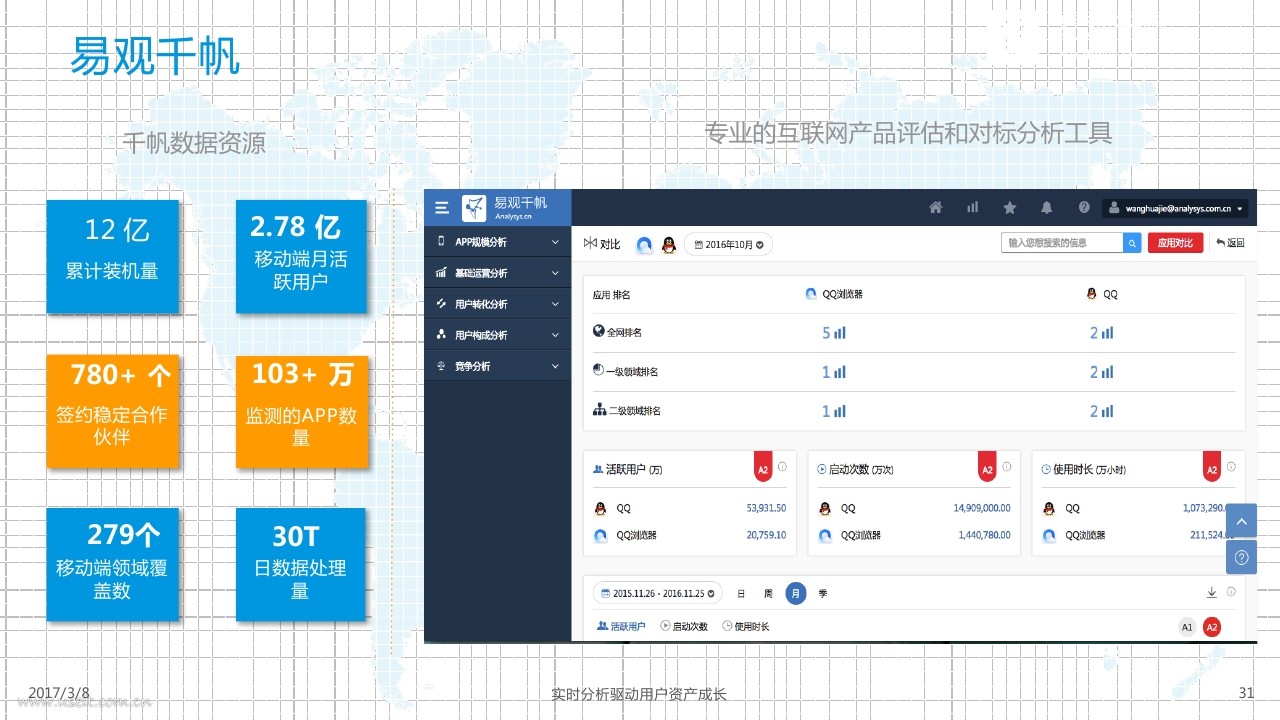Click the 12 亿 累计装机量 tile

pyautogui.click(x=113, y=257)
